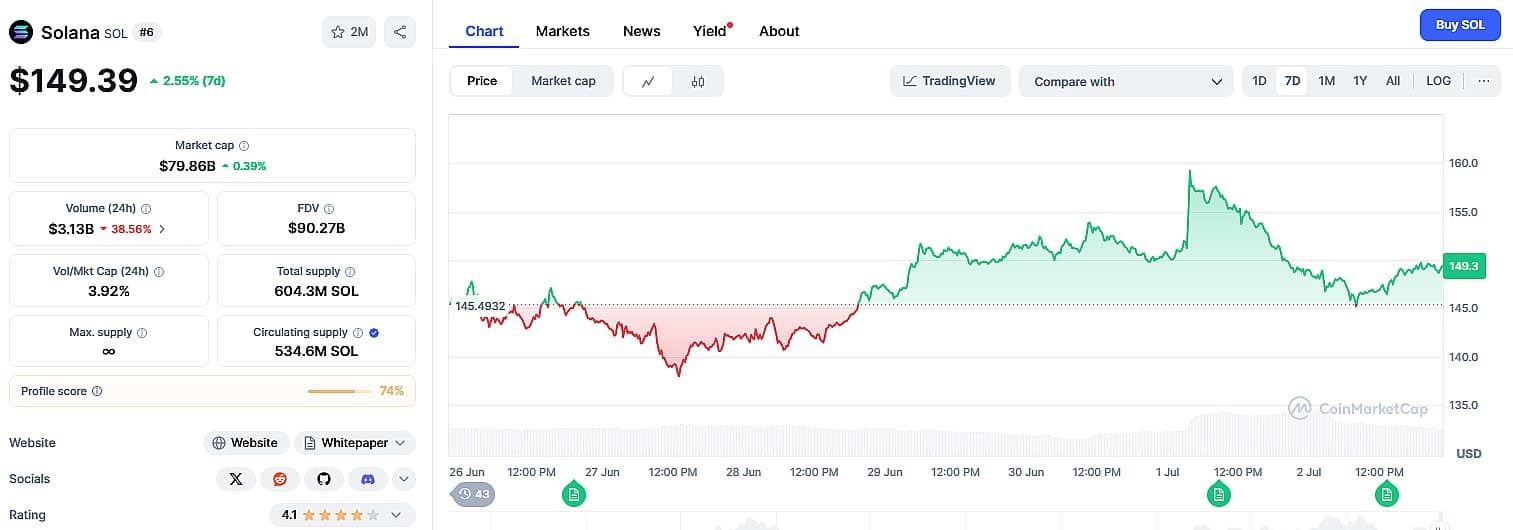This screenshot has width=1513, height=530.
Task: Open the Compare with dropdown
Action: click(x=1126, y=81)
